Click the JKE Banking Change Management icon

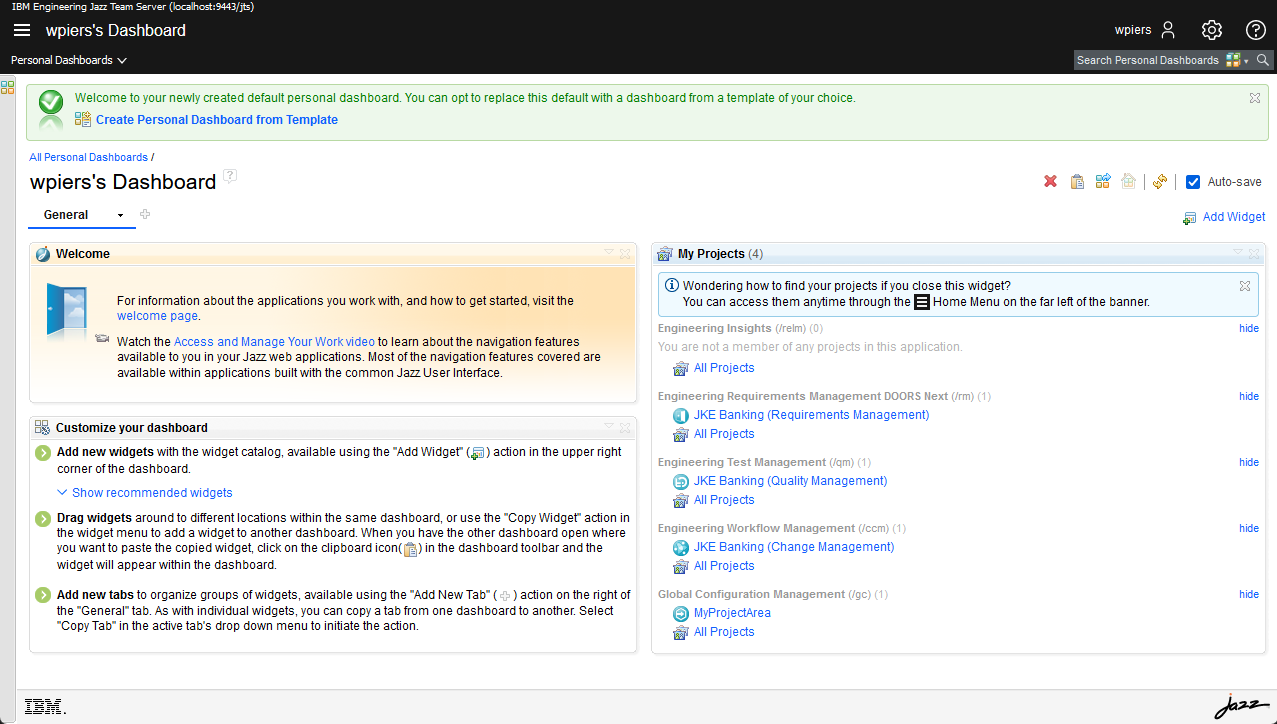(681, 547)
